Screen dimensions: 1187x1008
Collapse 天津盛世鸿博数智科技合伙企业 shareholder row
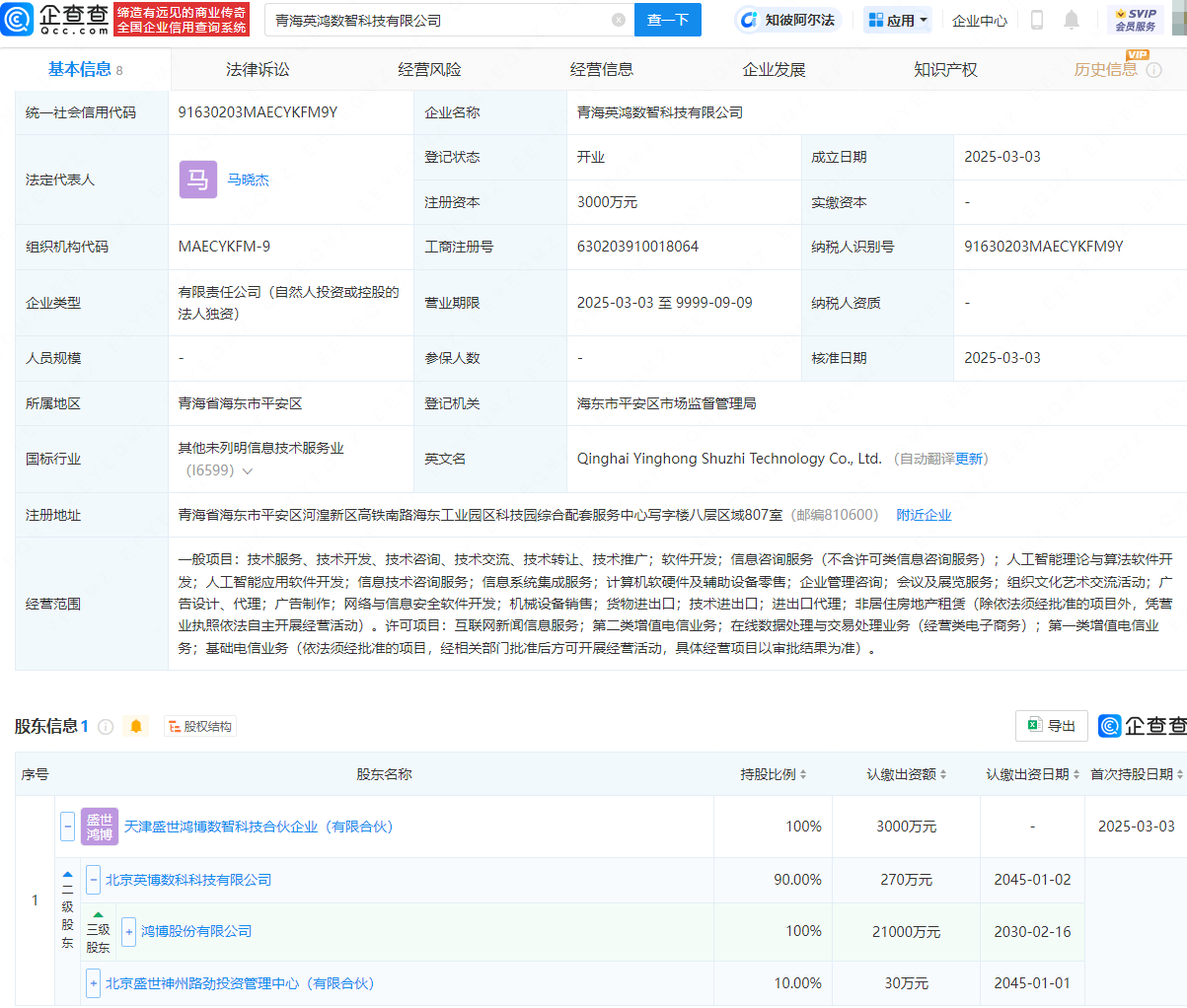[x=67, y=827]
